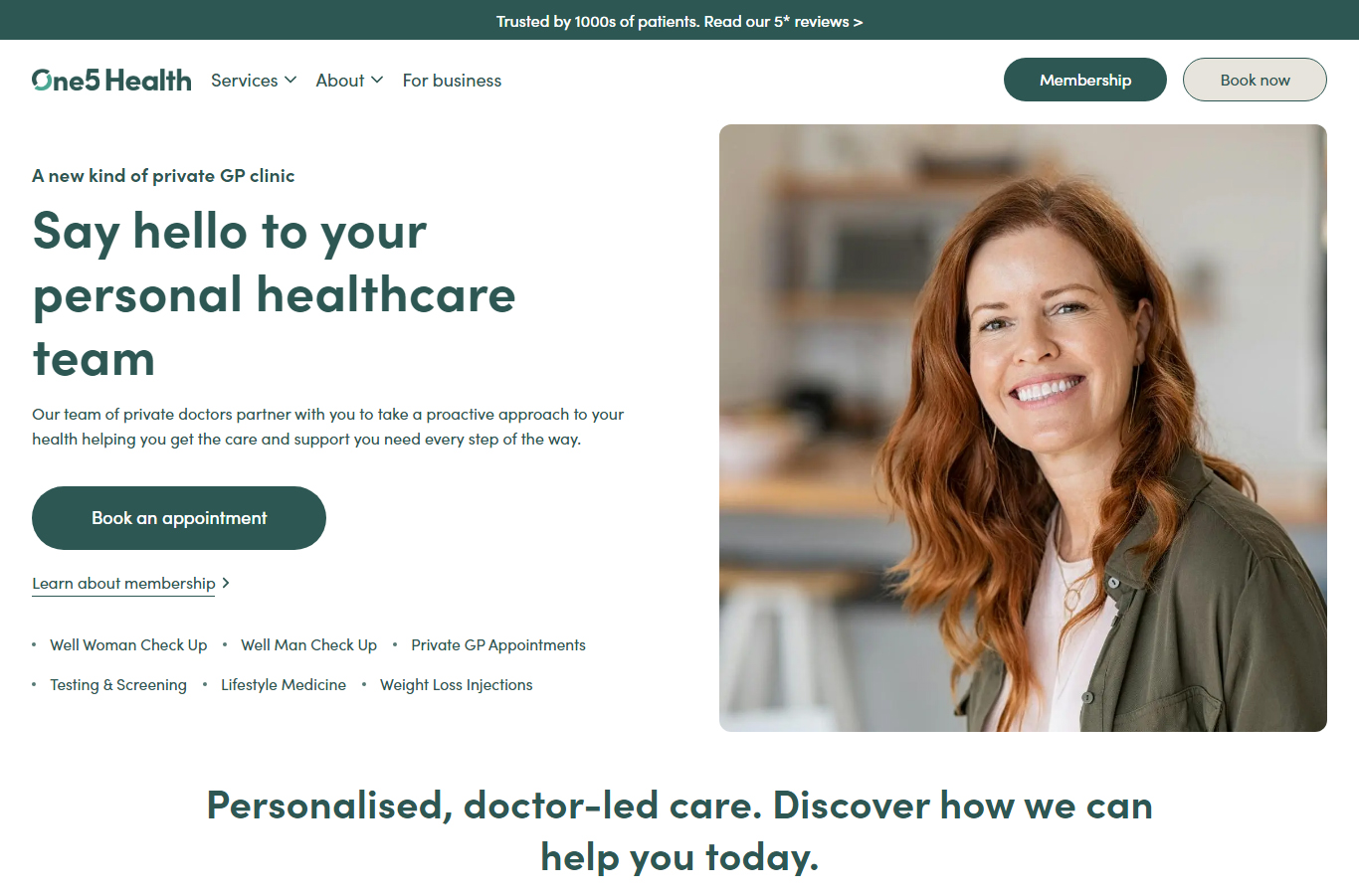Click the One5 Health logo
This screenshot has height=896, width=1359.
point(111,80)
